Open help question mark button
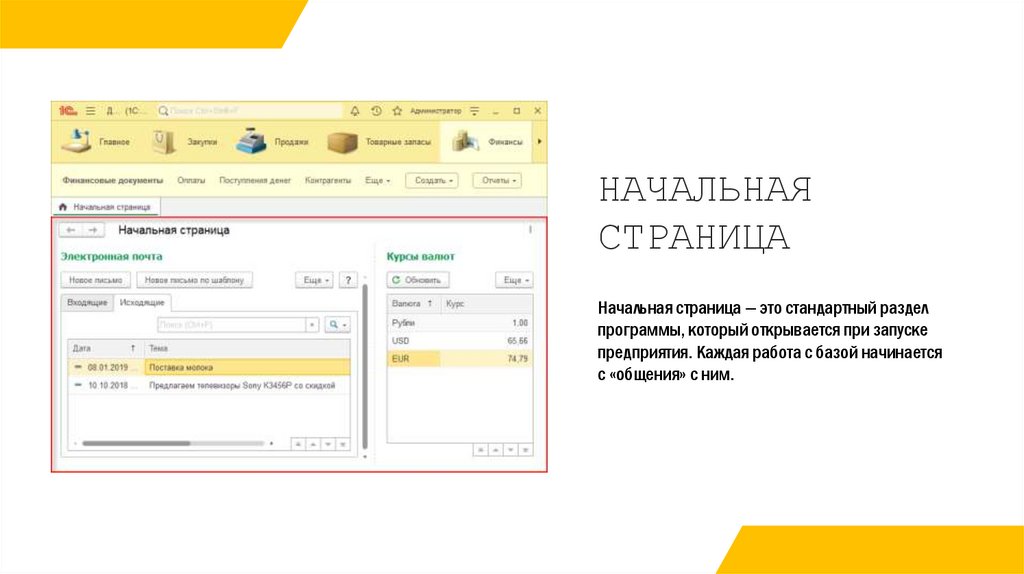 pyautogui.click(x=348, y=280)
